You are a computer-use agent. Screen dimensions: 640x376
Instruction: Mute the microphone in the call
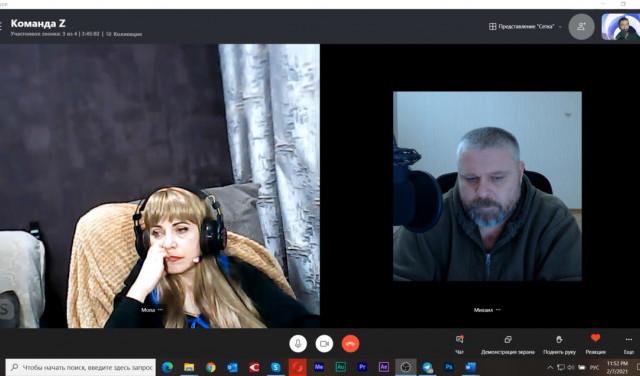298,344
